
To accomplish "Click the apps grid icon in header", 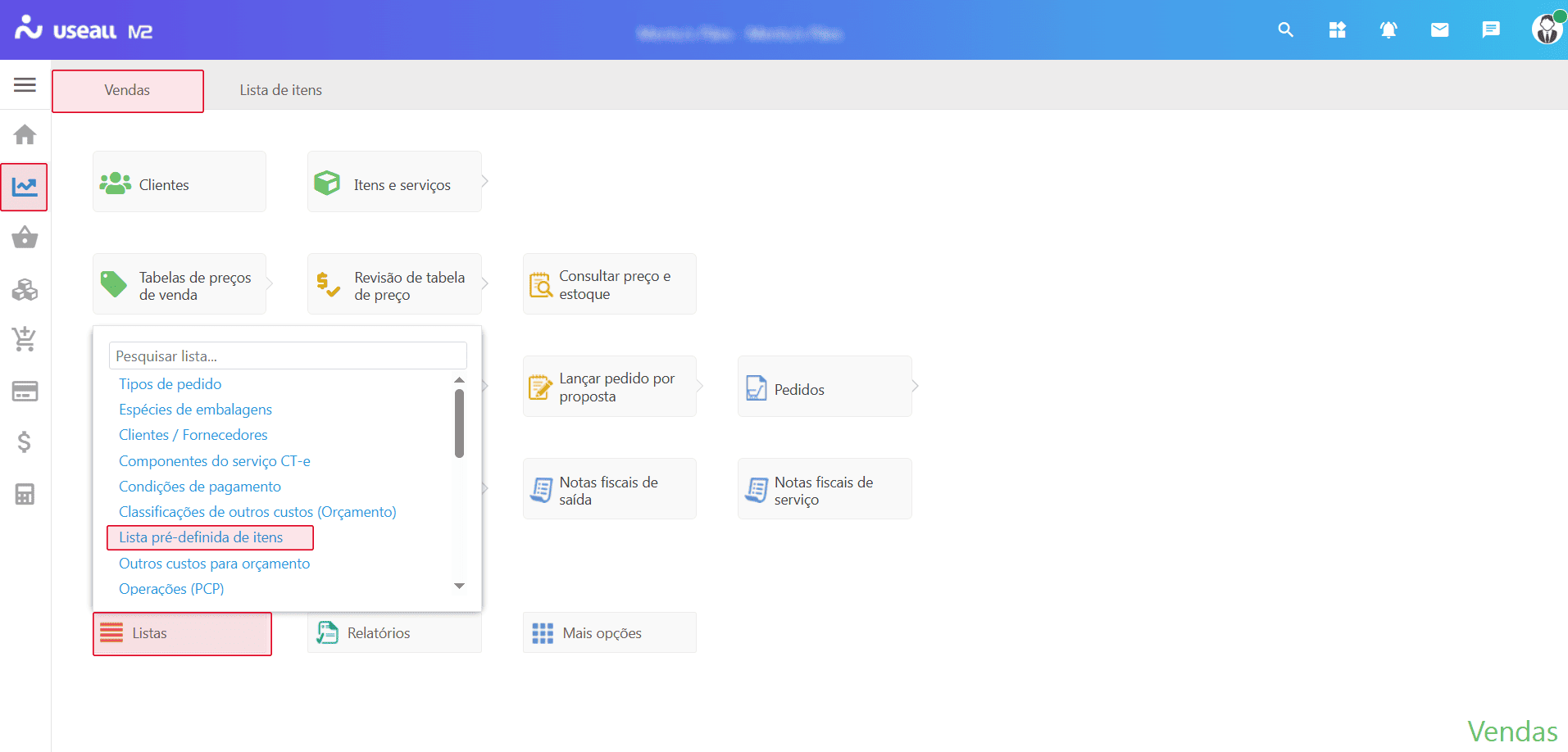I will pyautogui.click(x=1337, y=30).
